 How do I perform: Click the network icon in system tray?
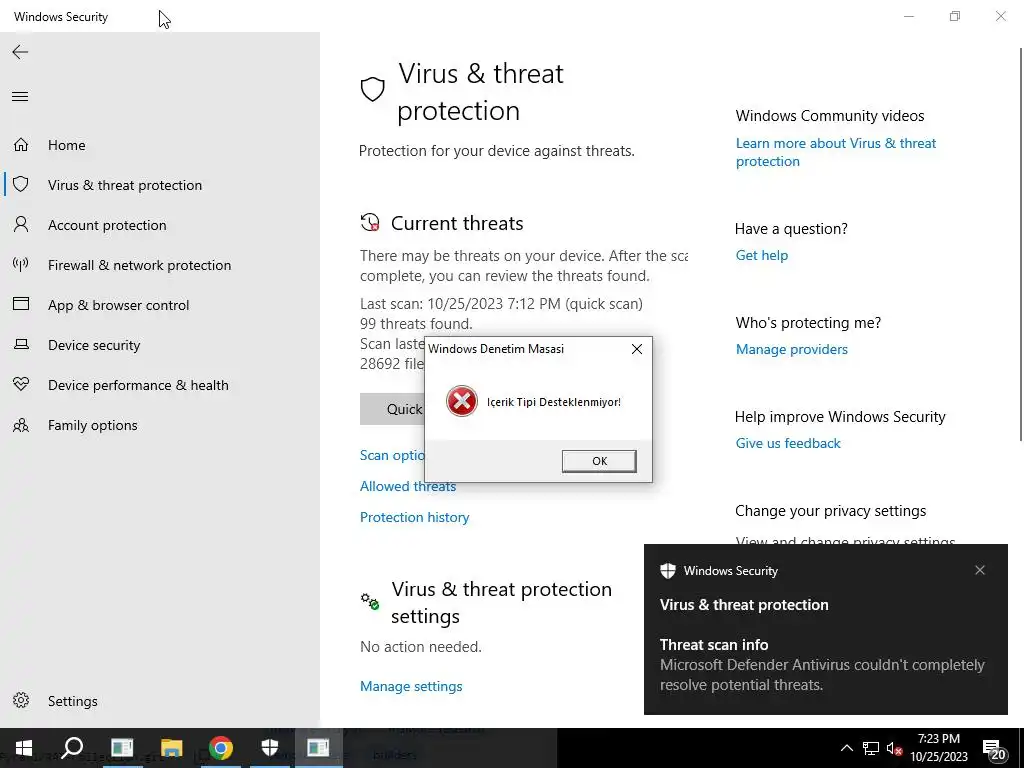(x=871, y=748)
